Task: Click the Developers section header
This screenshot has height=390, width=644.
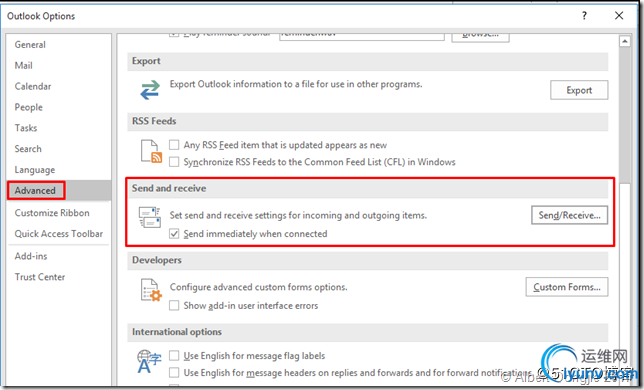Action: click(x=368, y=260)
